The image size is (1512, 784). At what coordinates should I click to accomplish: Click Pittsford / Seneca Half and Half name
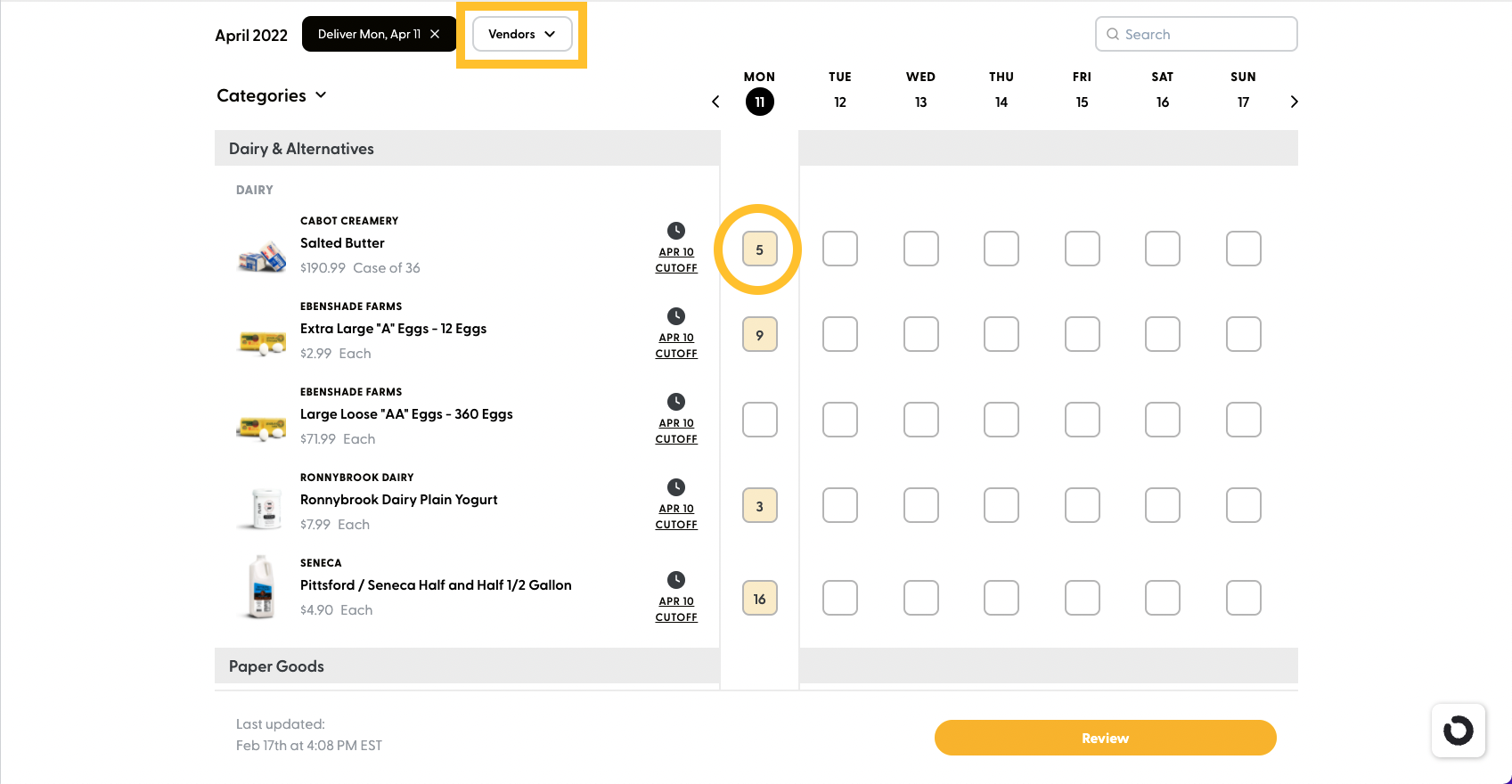436,585
